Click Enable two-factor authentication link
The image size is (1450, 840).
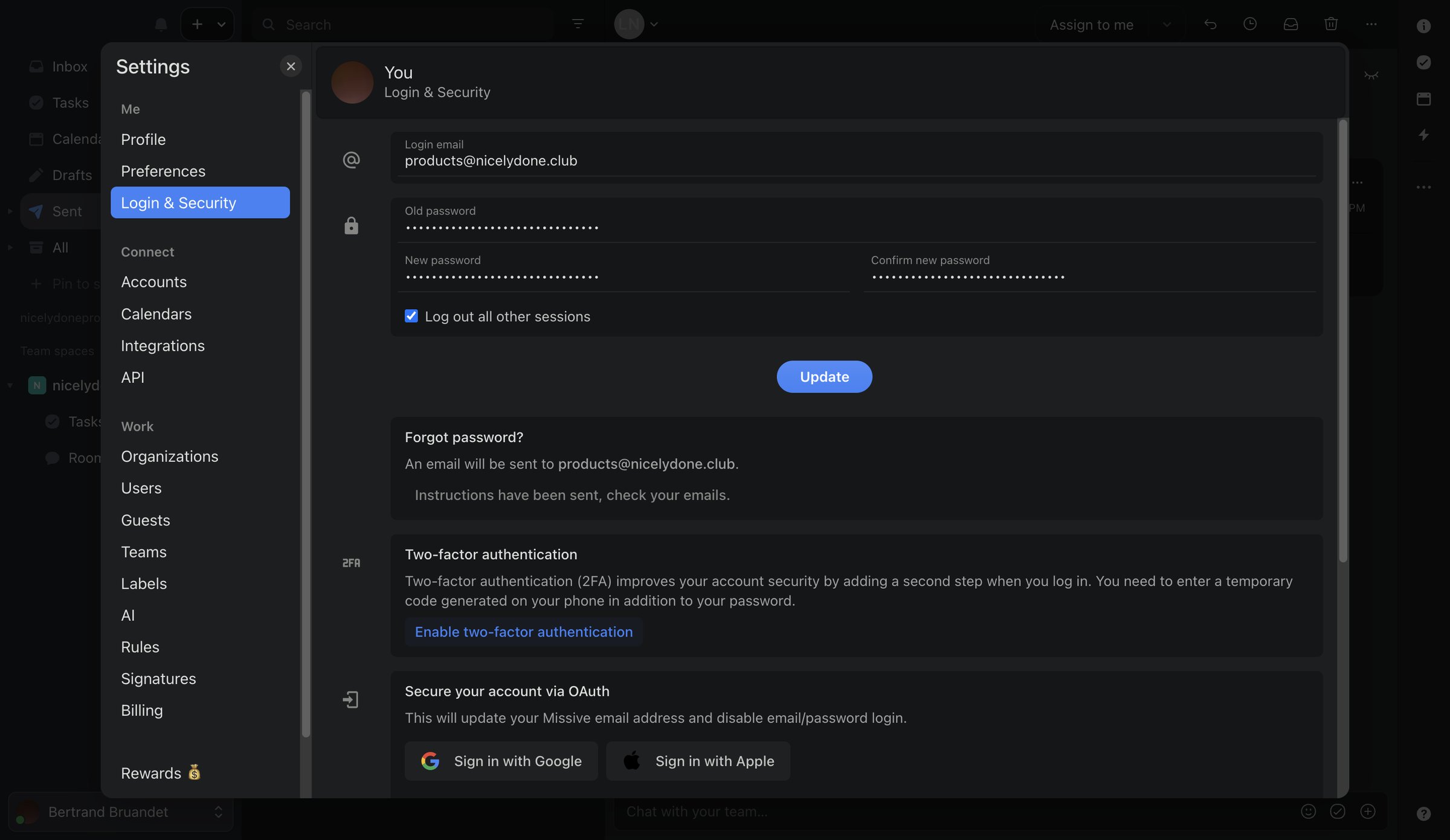(x=523, y=632)
